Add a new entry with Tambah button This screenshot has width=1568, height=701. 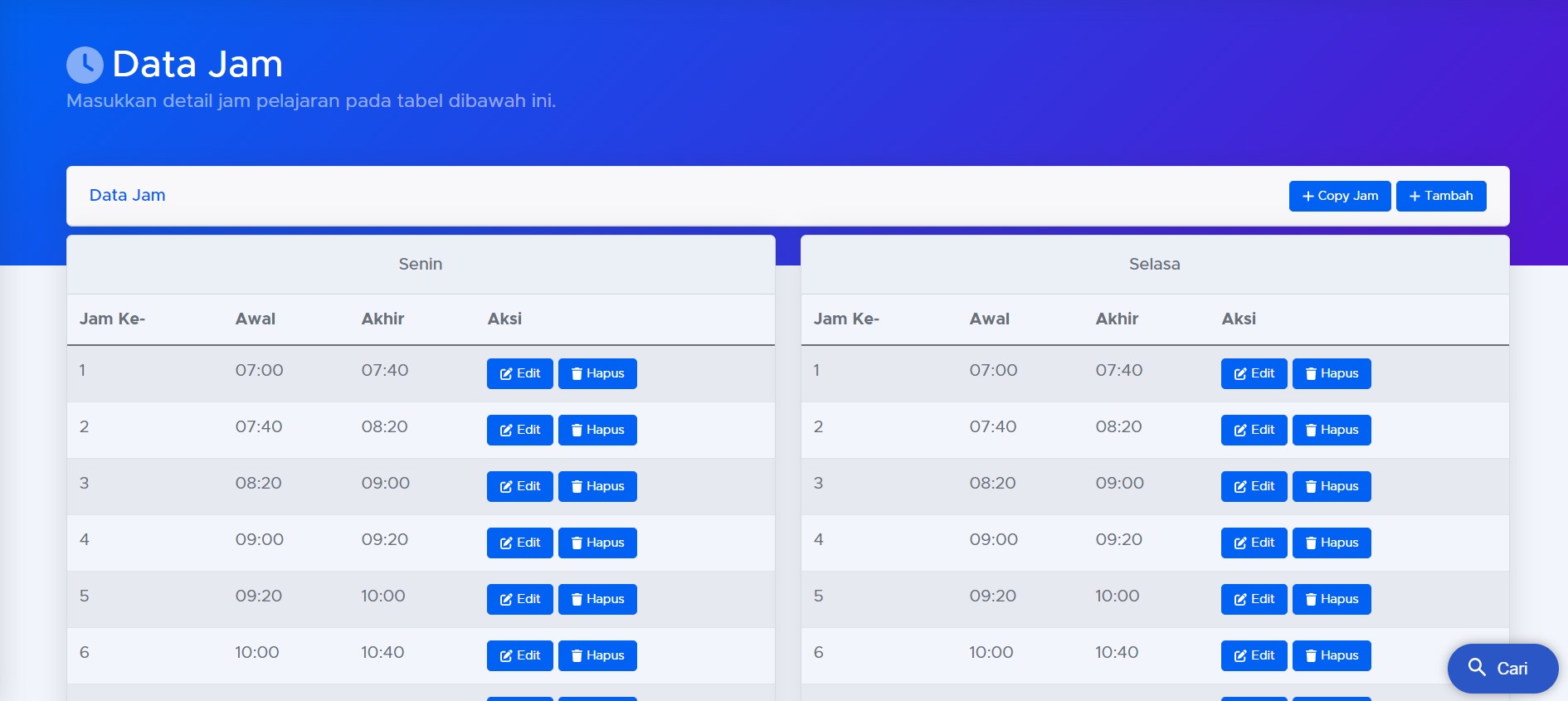[x=1441, y=196]
